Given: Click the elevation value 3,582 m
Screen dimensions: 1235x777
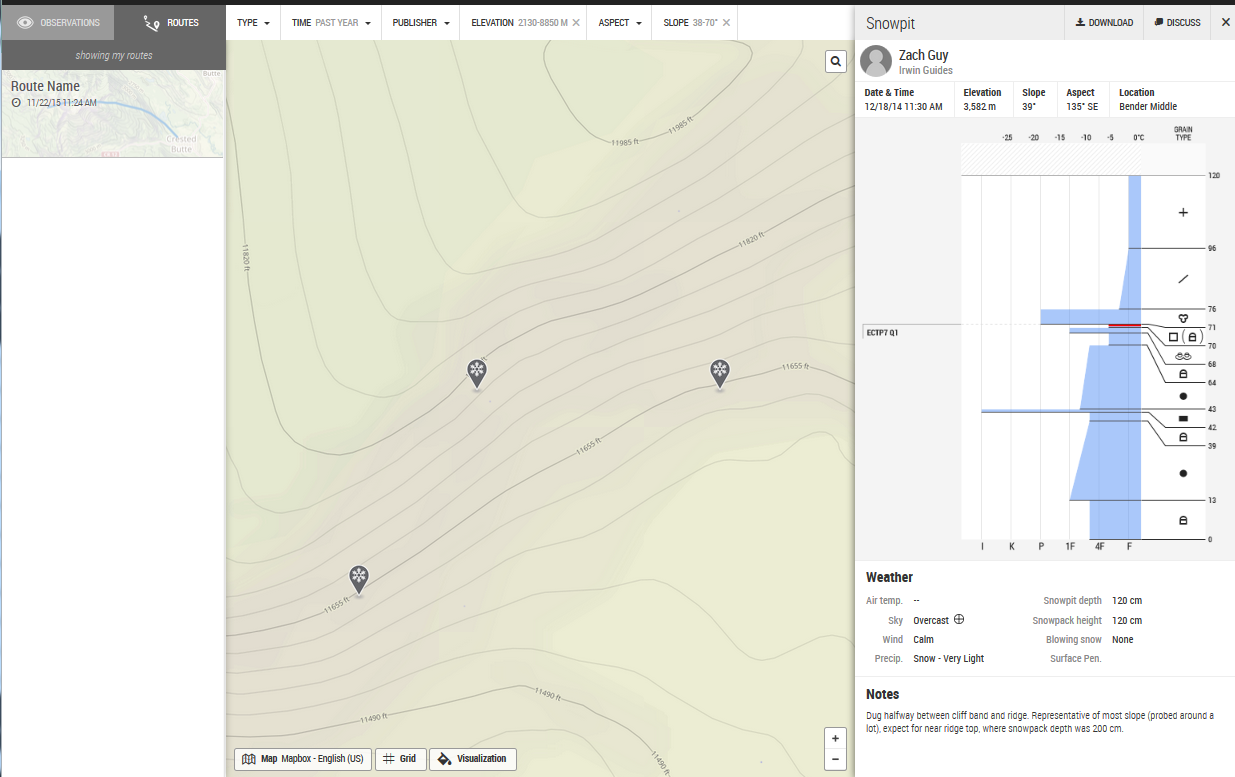Looking at the screenshot, I should click(x=981, y=107).
